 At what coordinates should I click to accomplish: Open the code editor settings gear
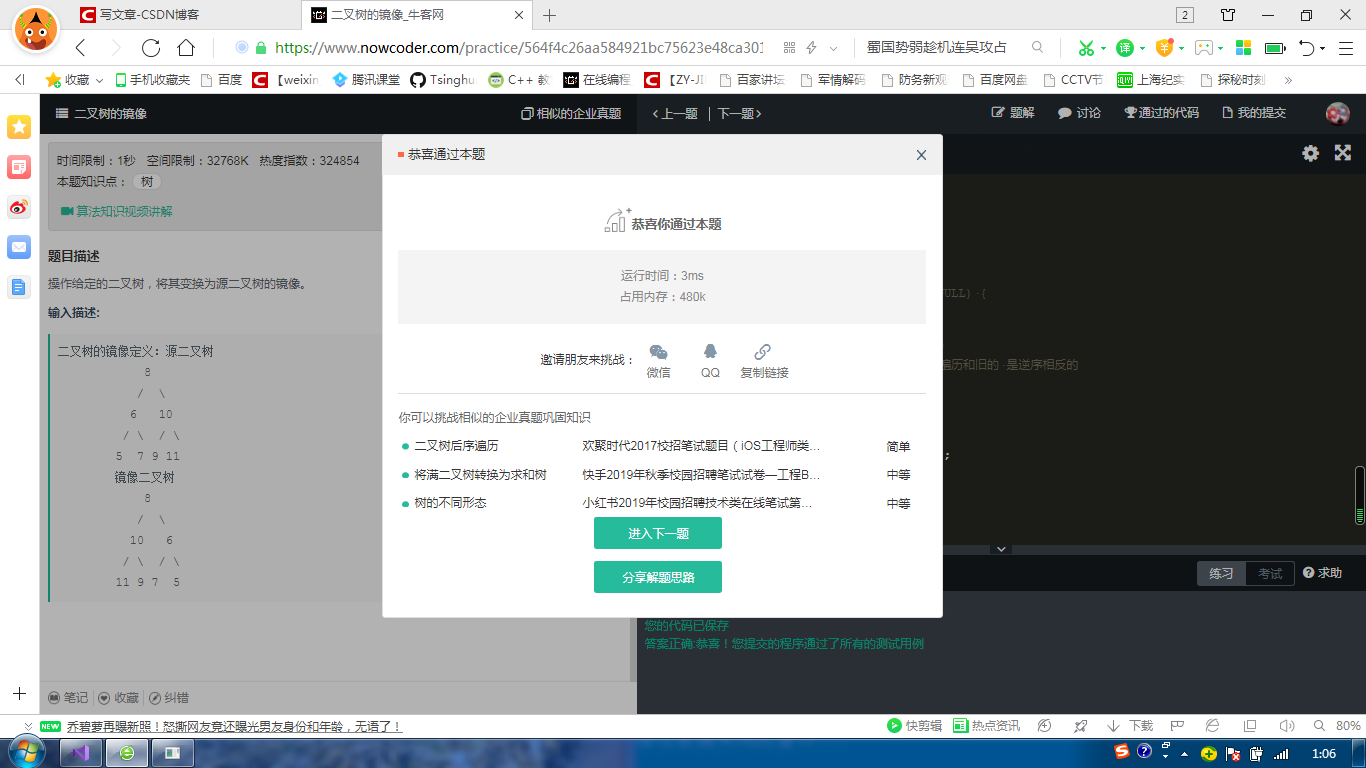[x=1310, y=153]
